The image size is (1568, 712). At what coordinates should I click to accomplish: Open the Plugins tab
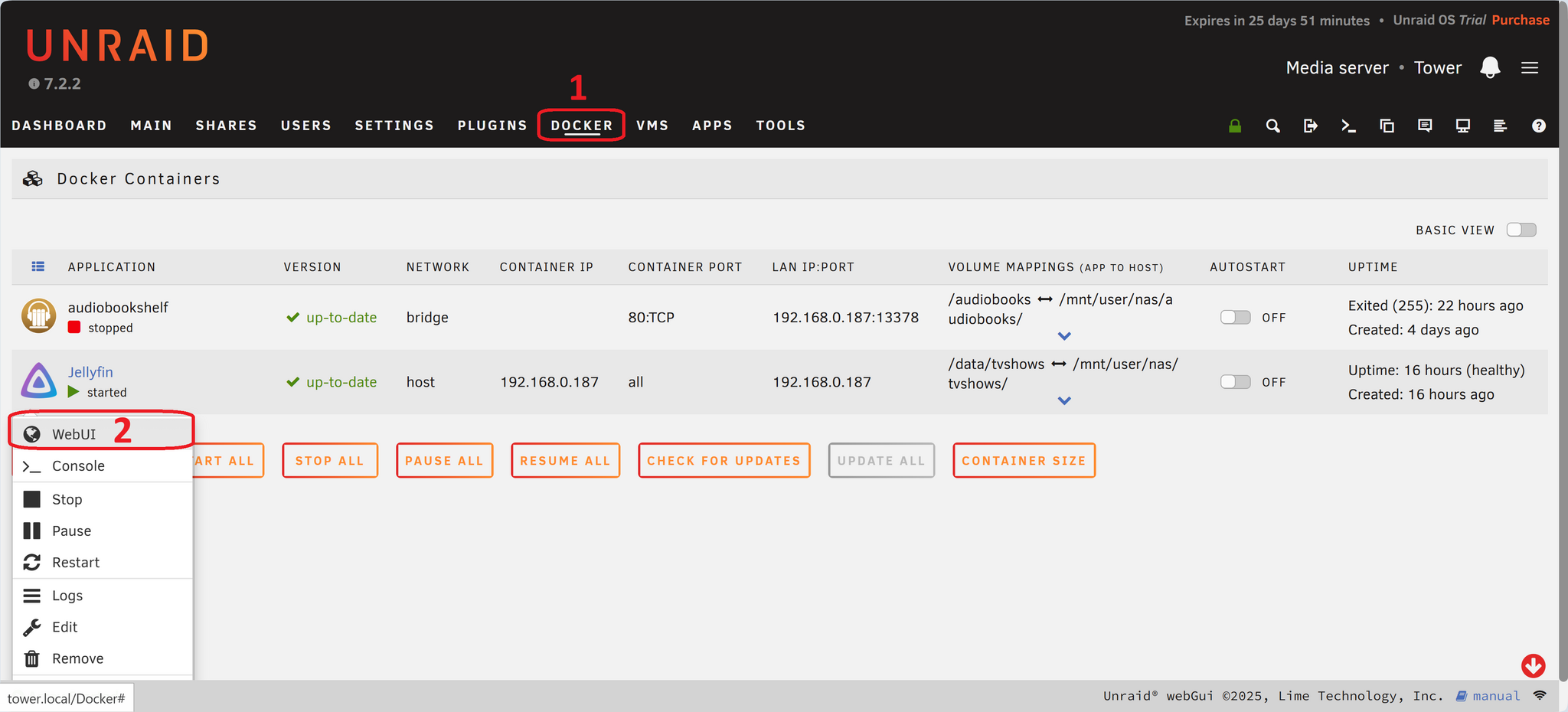pos(492,126)
